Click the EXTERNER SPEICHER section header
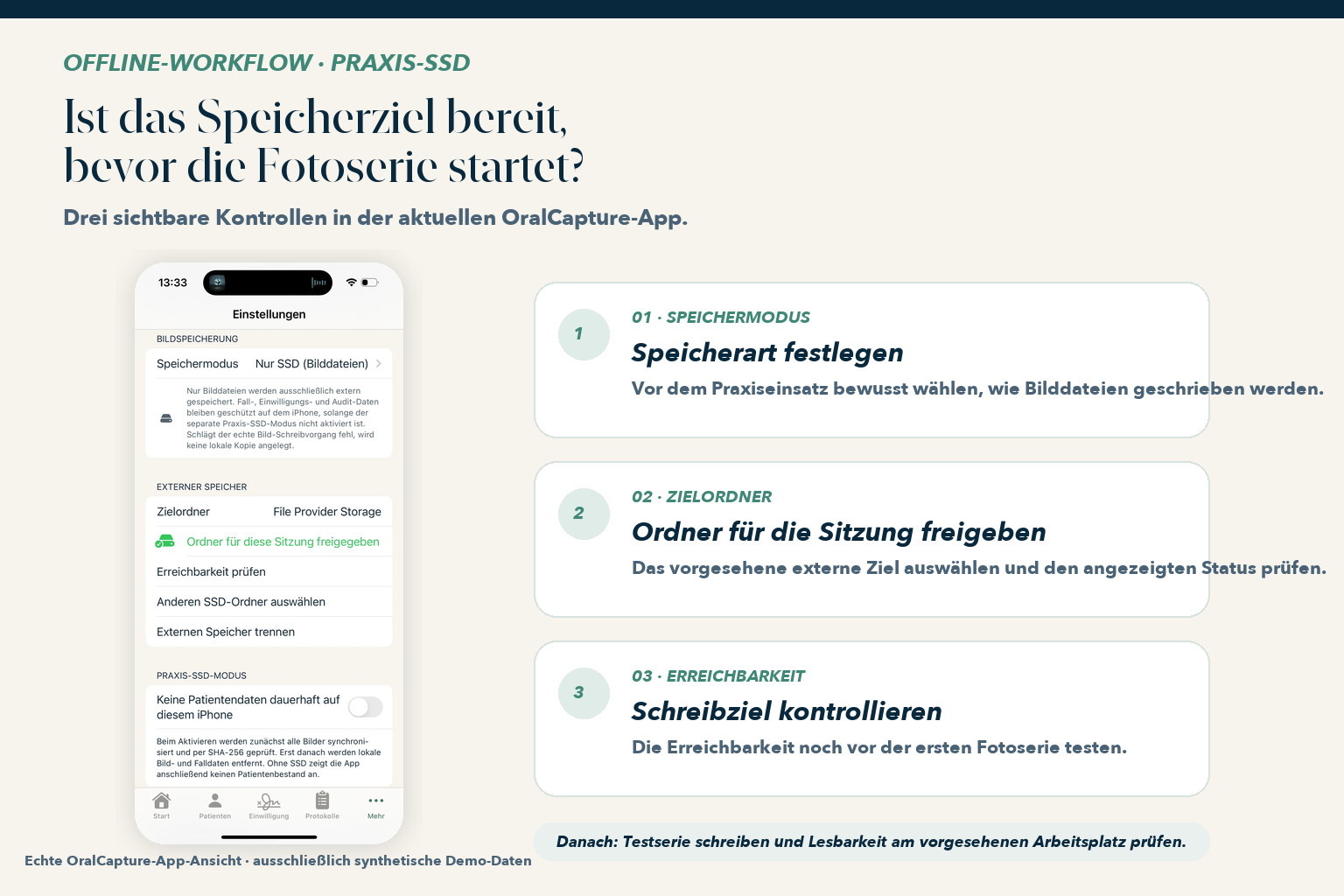 click(201, 486)
